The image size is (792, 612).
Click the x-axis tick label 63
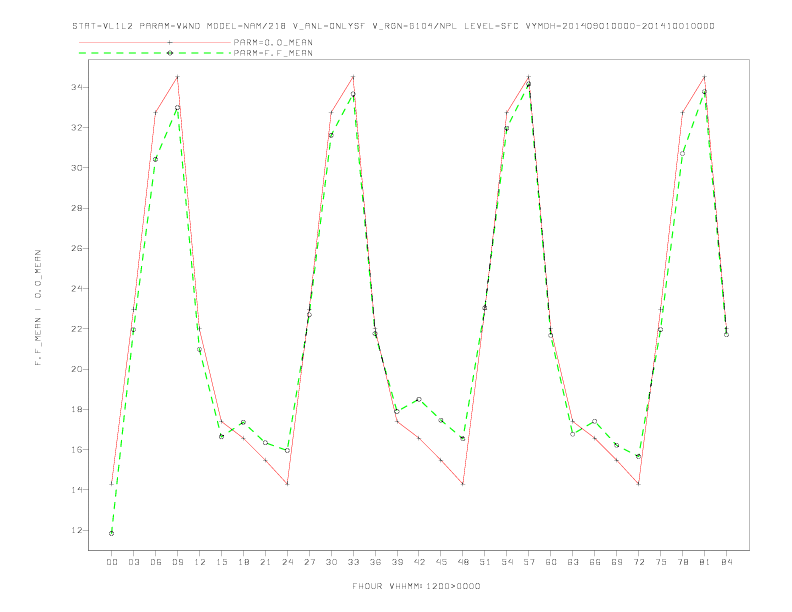pos(573,562)
